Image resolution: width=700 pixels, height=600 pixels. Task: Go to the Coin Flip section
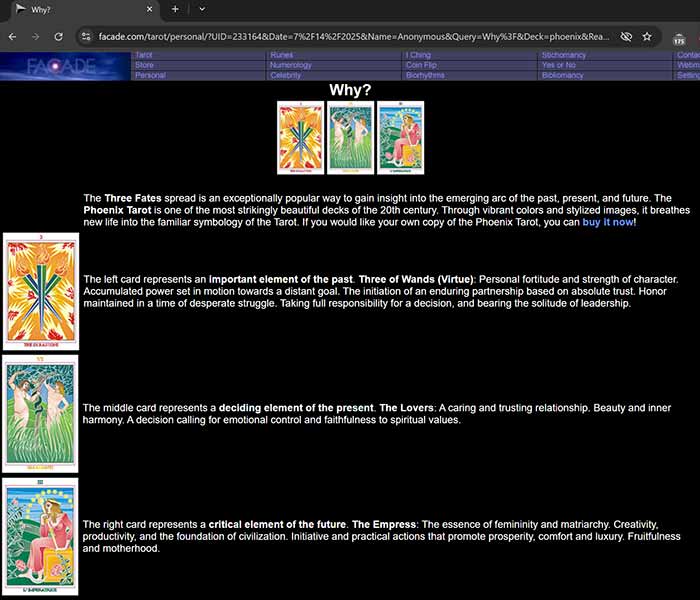pyautogui.click(x=421, y=65)
